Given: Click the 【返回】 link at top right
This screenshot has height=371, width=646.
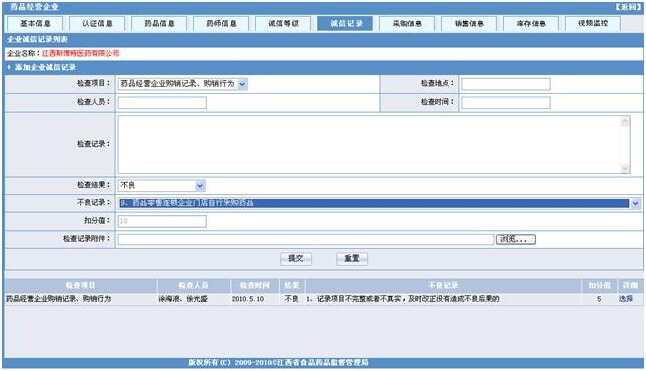Looking at the screenshot, I should coord(628,7).
